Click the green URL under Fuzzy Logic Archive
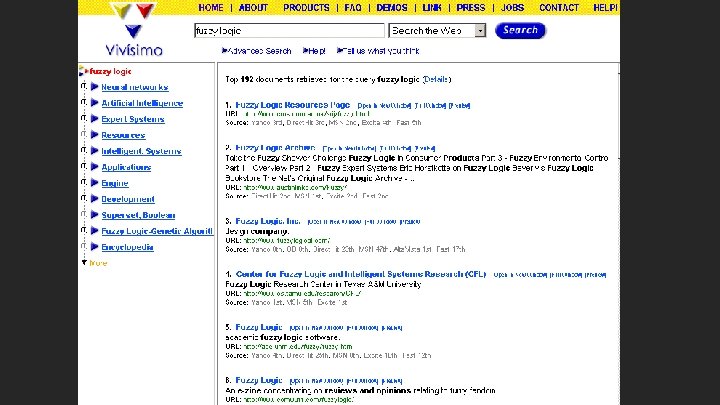This screenshot has width=720, height=405. [295, 187]
